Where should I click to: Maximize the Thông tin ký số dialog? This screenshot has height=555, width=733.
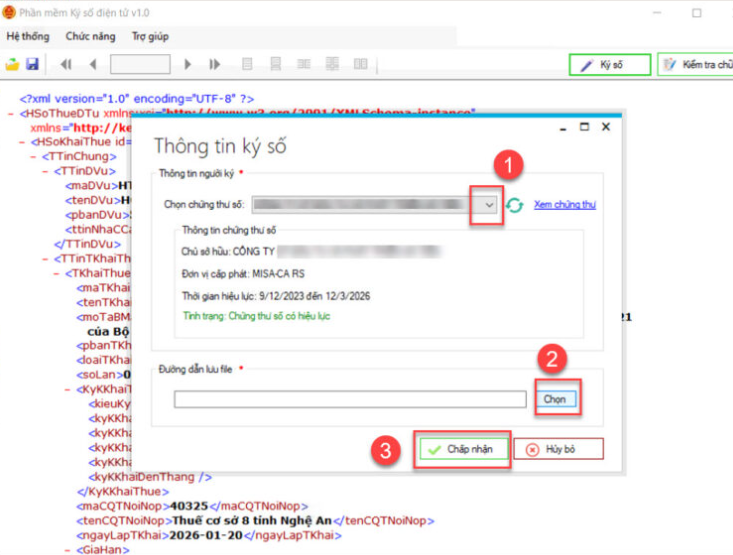click(x=584, y=127)
